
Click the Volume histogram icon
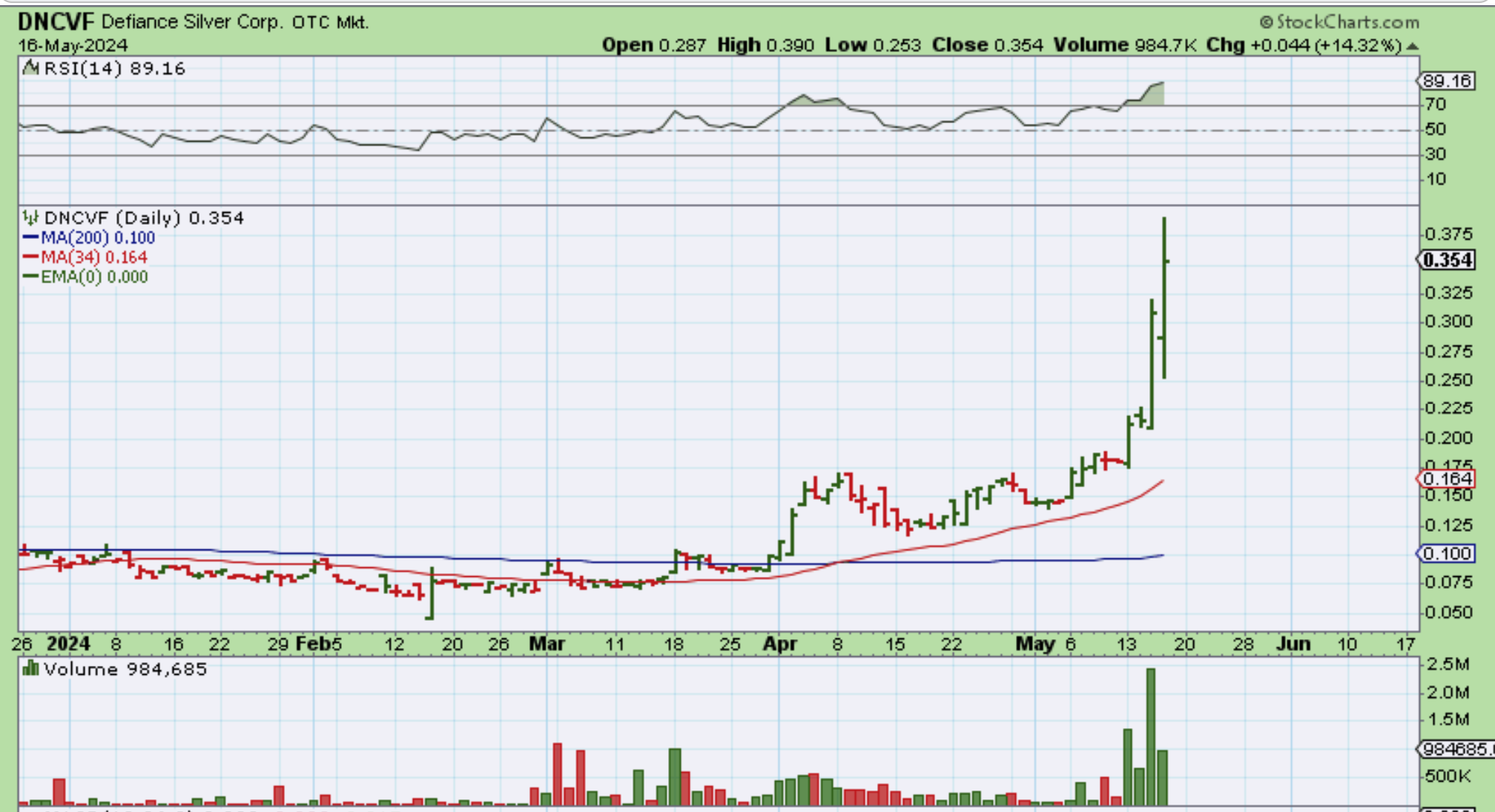(x=30, y=669)
